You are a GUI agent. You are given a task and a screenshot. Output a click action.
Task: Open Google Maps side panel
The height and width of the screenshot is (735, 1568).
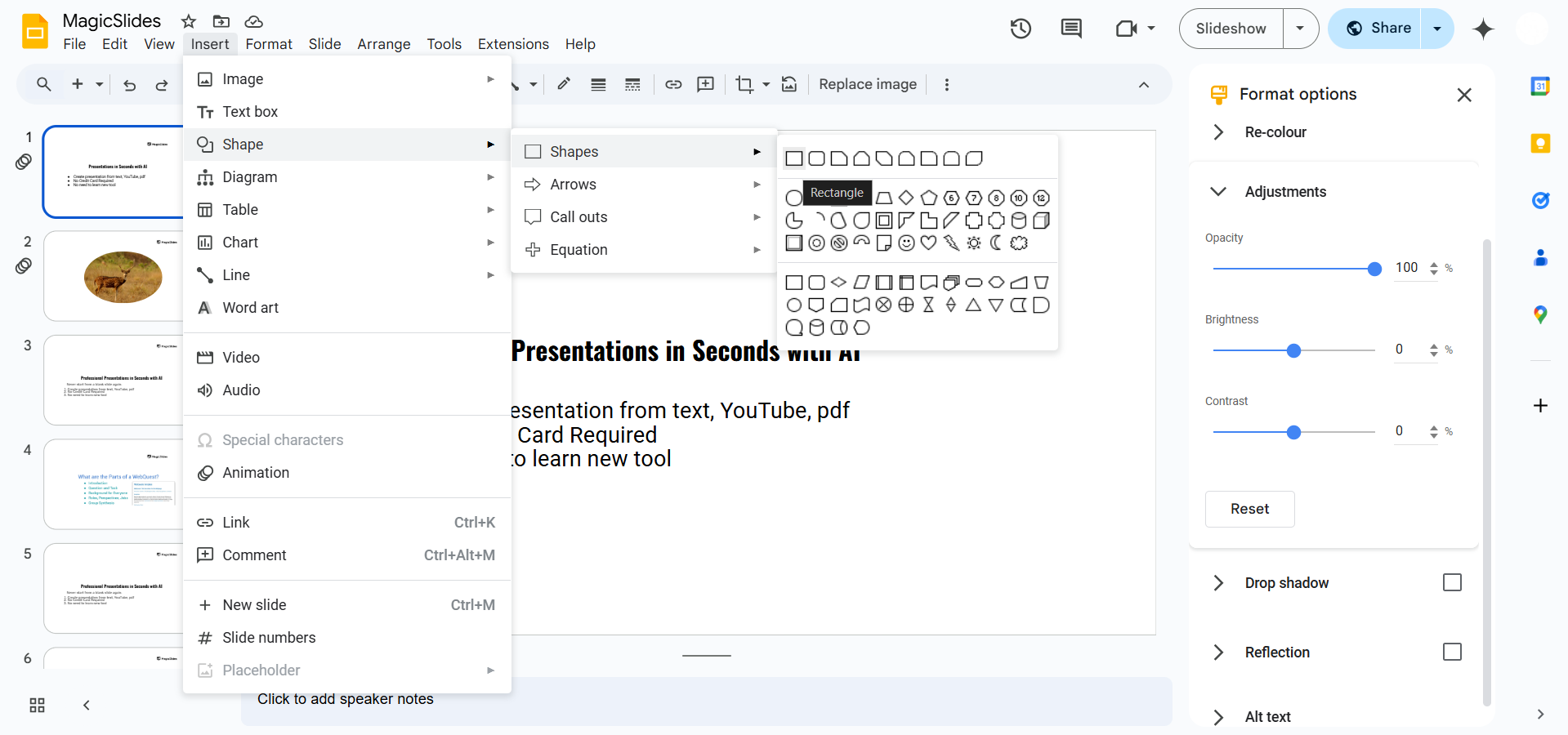pos(1540,314)
